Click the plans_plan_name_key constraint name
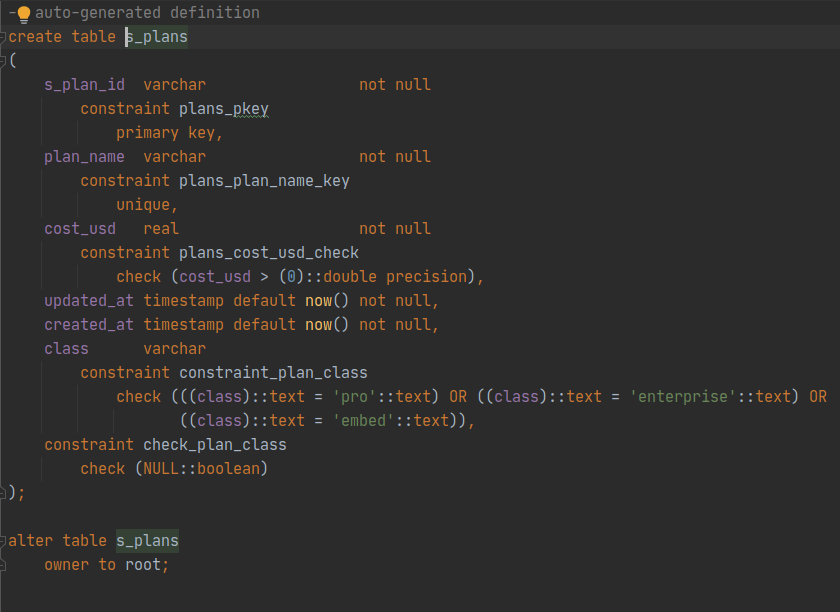 pos(264,181)
